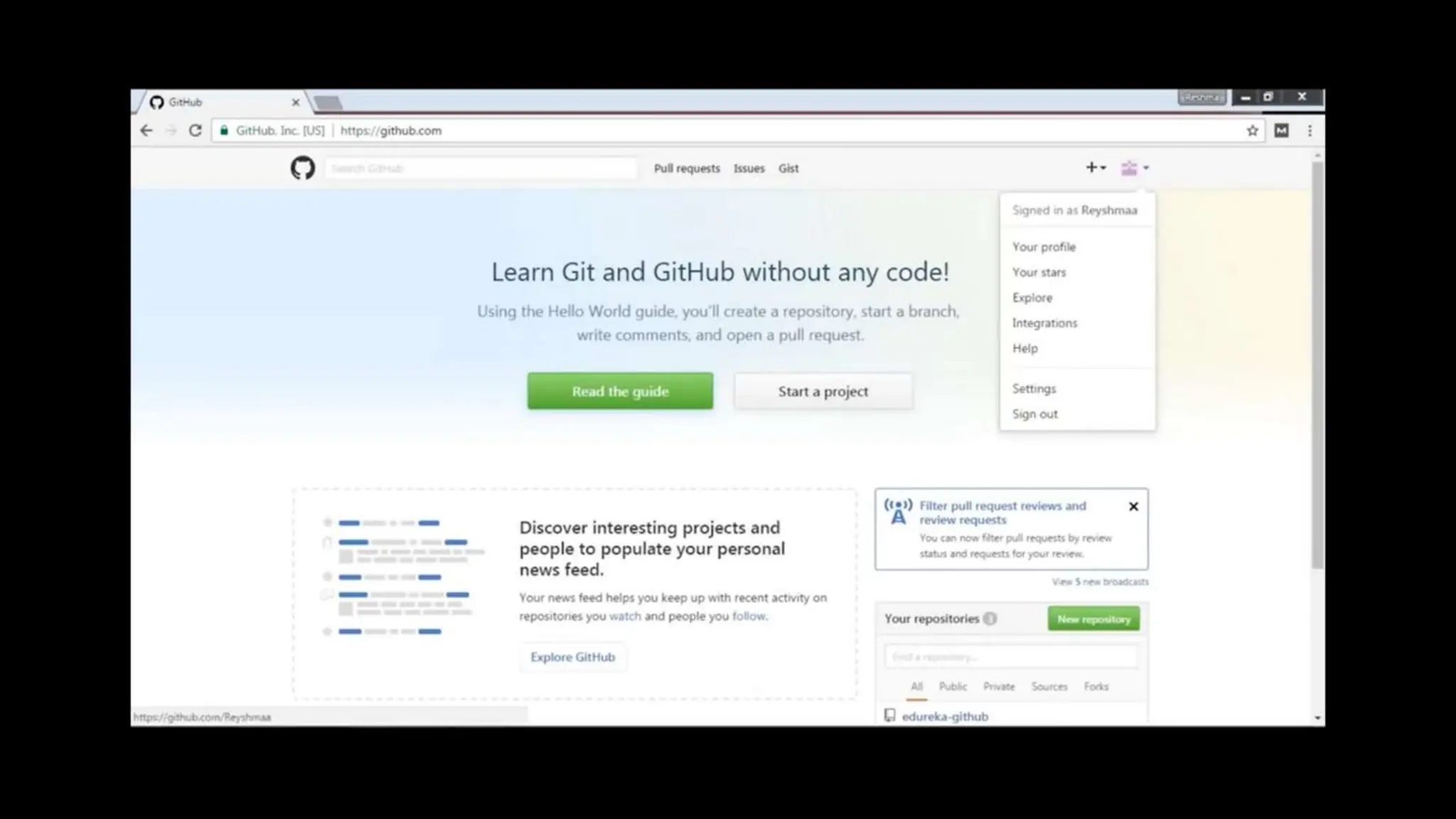This screenshot has height=819, width=1456.
Task: Open Help from user menu
Action: point(1024,348)
